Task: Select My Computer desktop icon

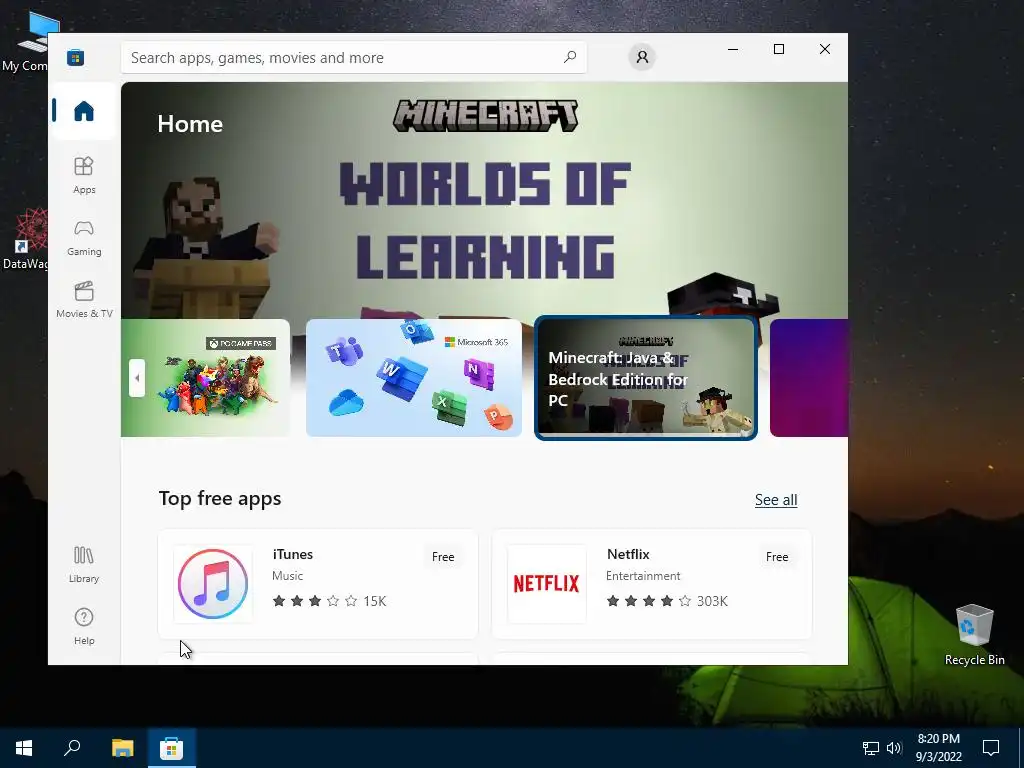Action: (x=26, y=42)
